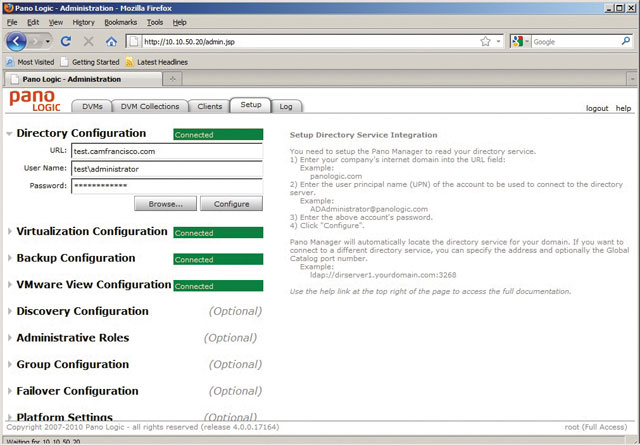This screenshot has height=446, width=640.
Task: Go back with the browser Back arrow
Action: 16,41
